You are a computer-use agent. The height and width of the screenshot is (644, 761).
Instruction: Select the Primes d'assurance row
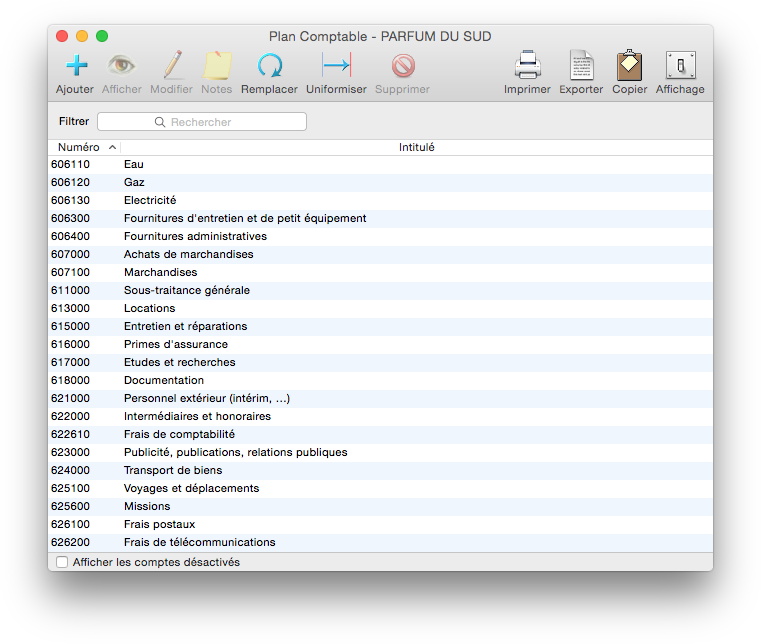(380, 344)
